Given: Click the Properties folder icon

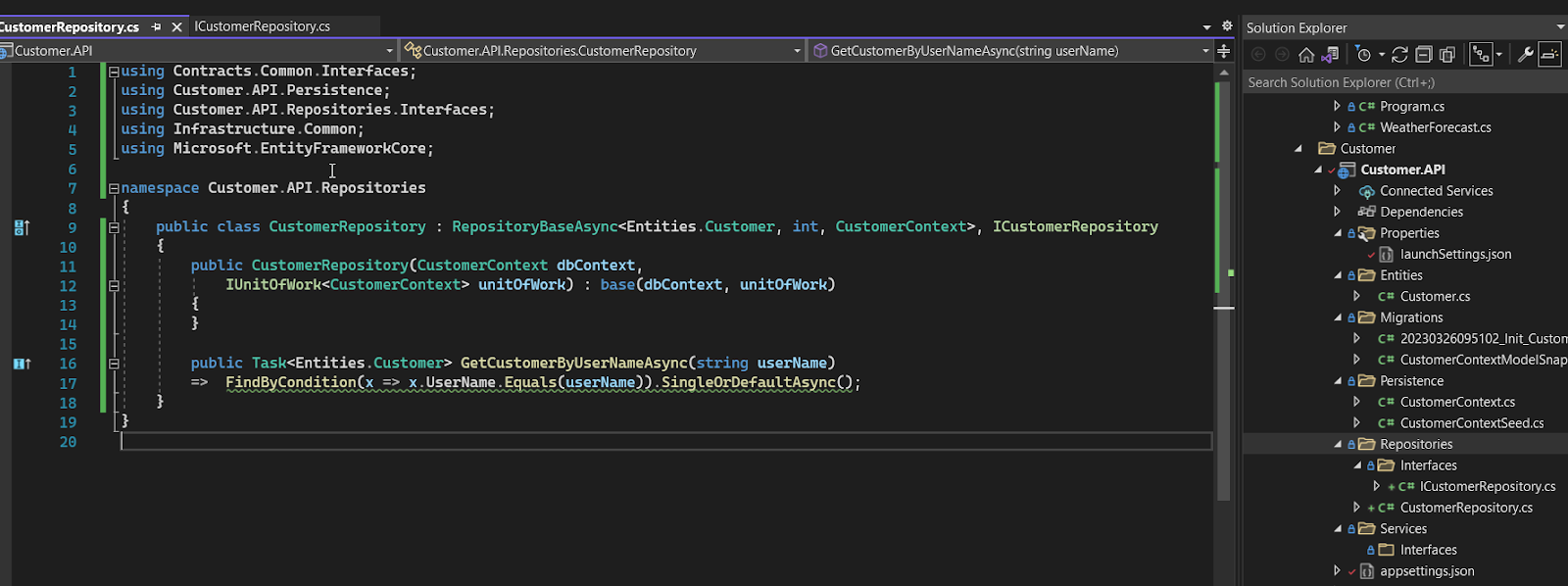Looking at the screenshot, I should pyautogui.click(x=1366, y=233).
